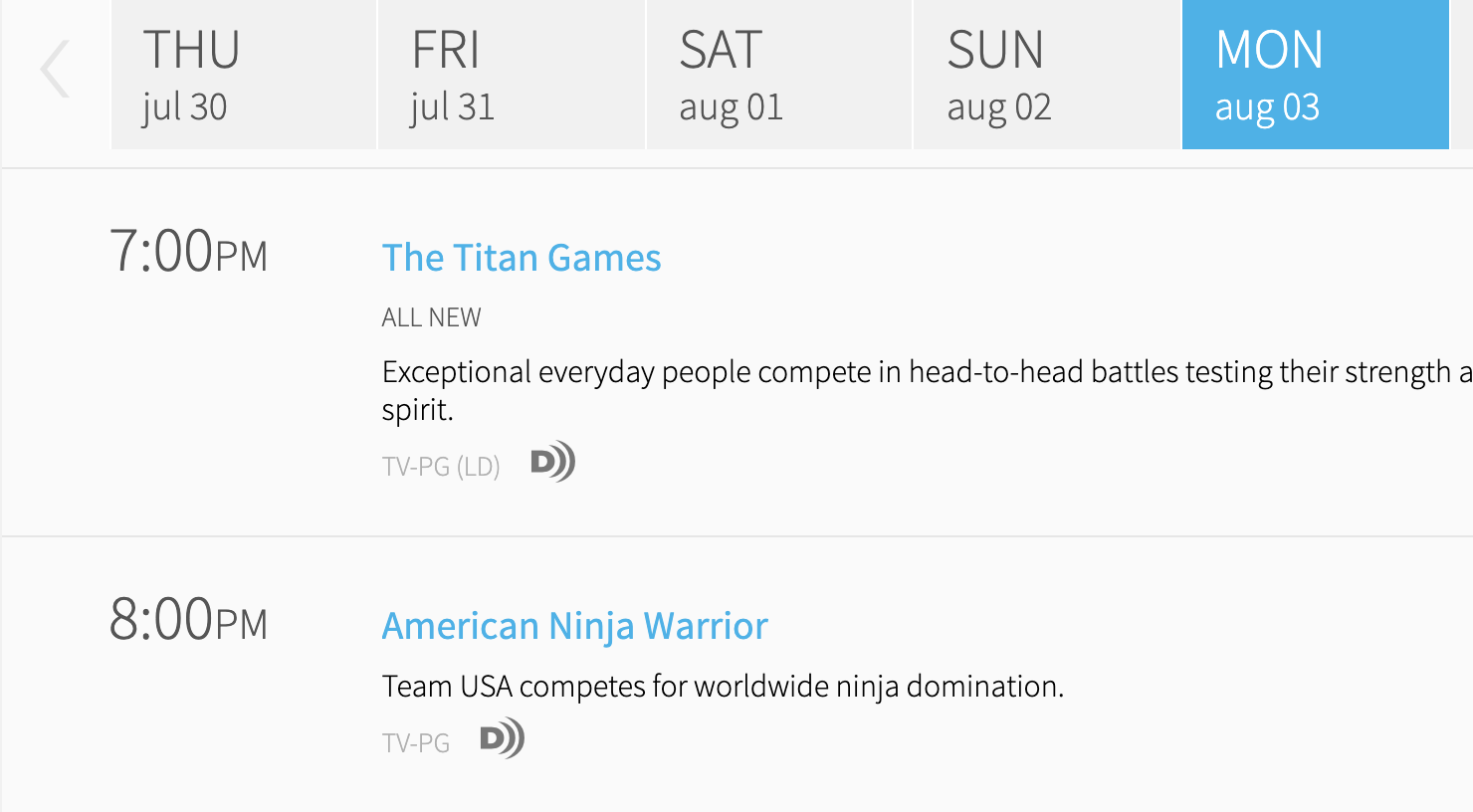This screenshot has width=1473, height=812.
Task: Select the highlighted MON aug 03 tab
Action: [x=1316, y=75]
